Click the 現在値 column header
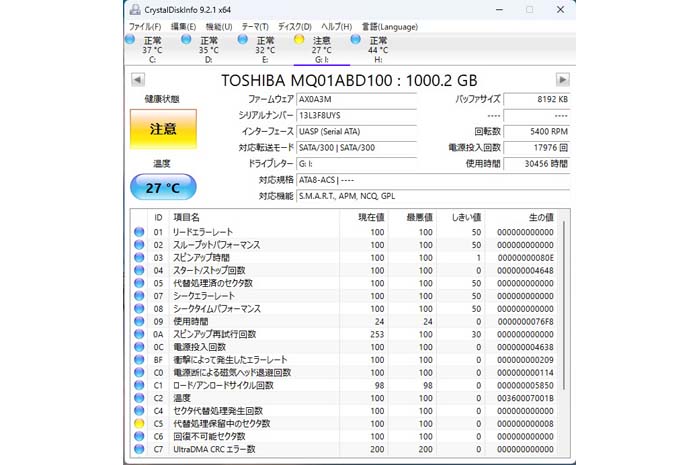 point(364,217)
